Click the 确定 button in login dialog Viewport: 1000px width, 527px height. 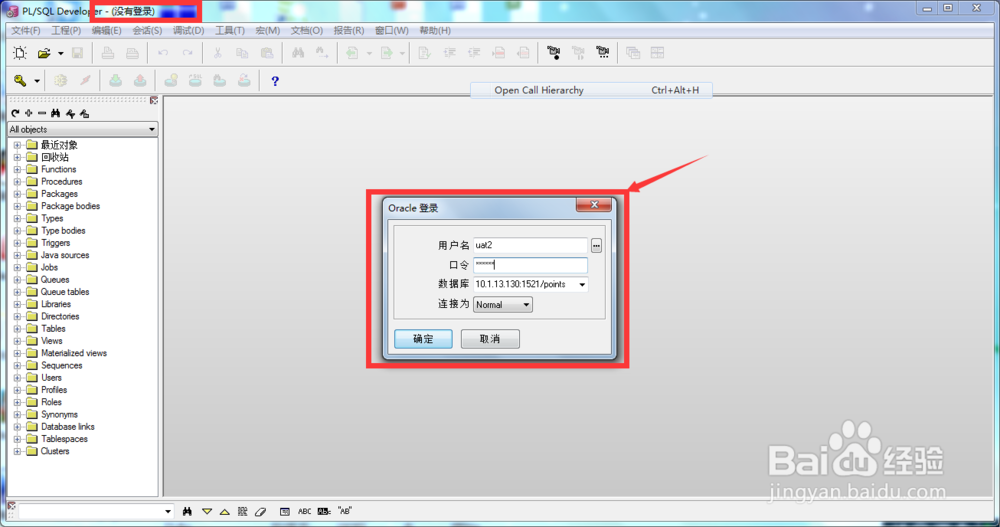pyautogui.click(x=423, y=339)
